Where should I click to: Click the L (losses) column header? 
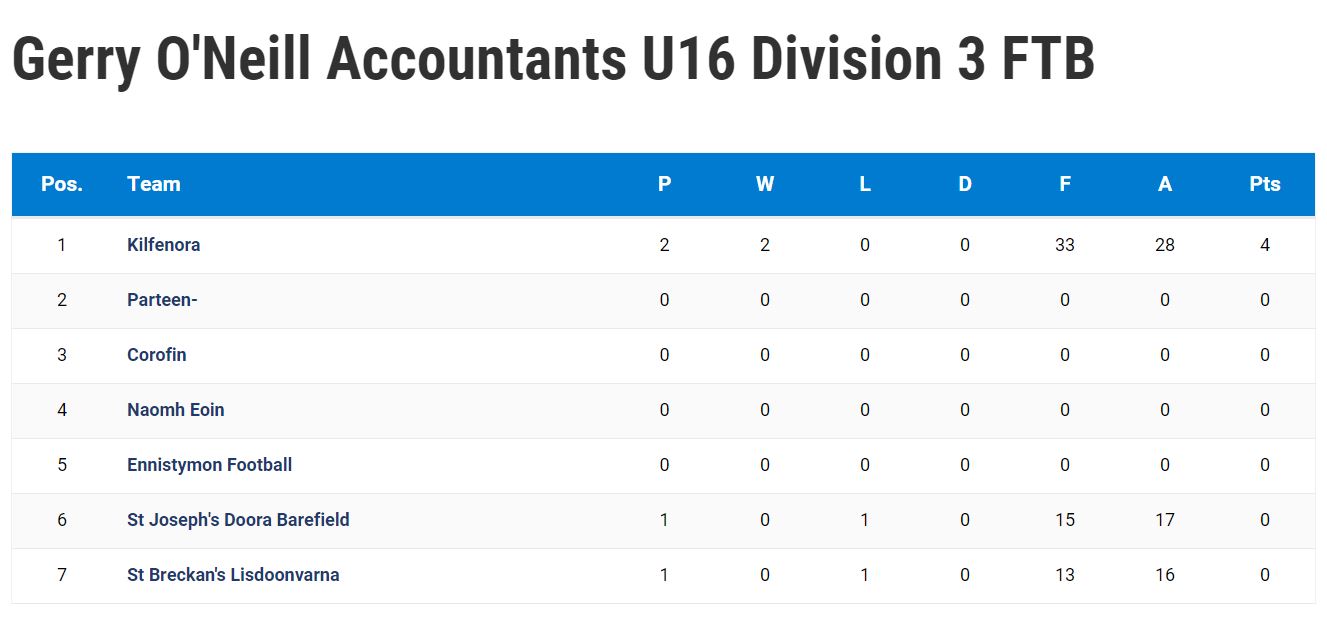click(865, 184)
